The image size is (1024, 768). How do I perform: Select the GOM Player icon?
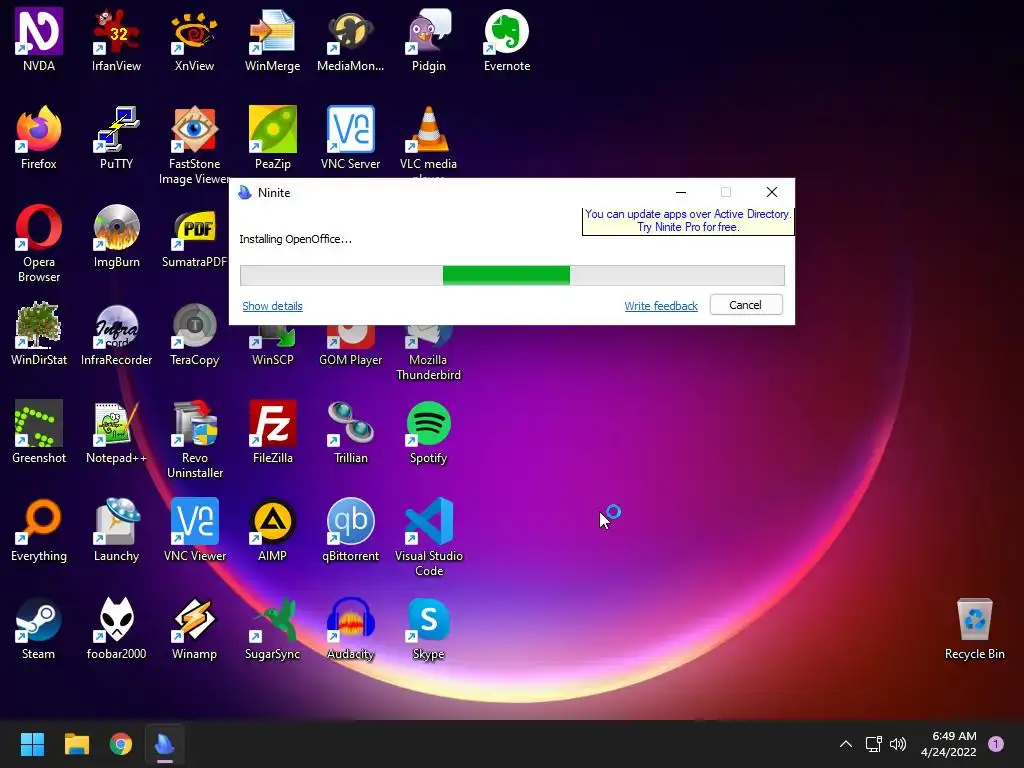tap(350, 338)
